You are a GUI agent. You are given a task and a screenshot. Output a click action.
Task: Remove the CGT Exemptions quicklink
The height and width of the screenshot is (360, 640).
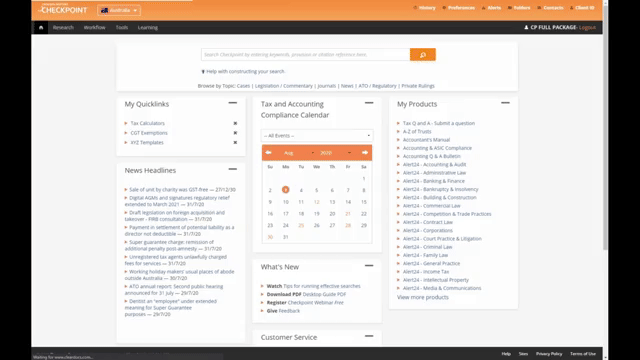point(235,133)
